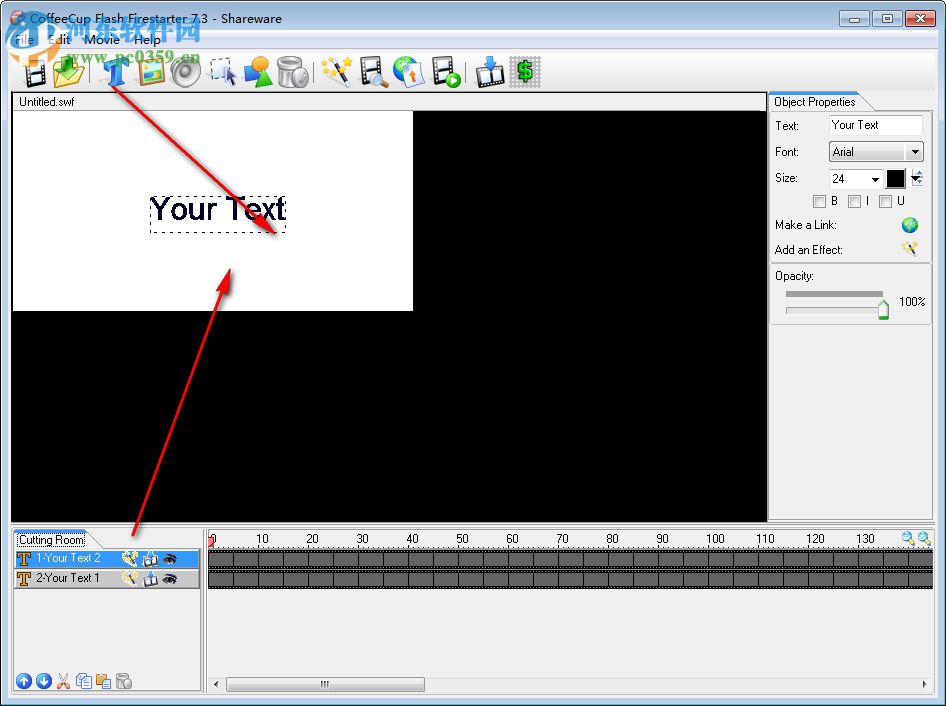
Task: Cut selected layer with scissors icon
Action: point(63,681)
